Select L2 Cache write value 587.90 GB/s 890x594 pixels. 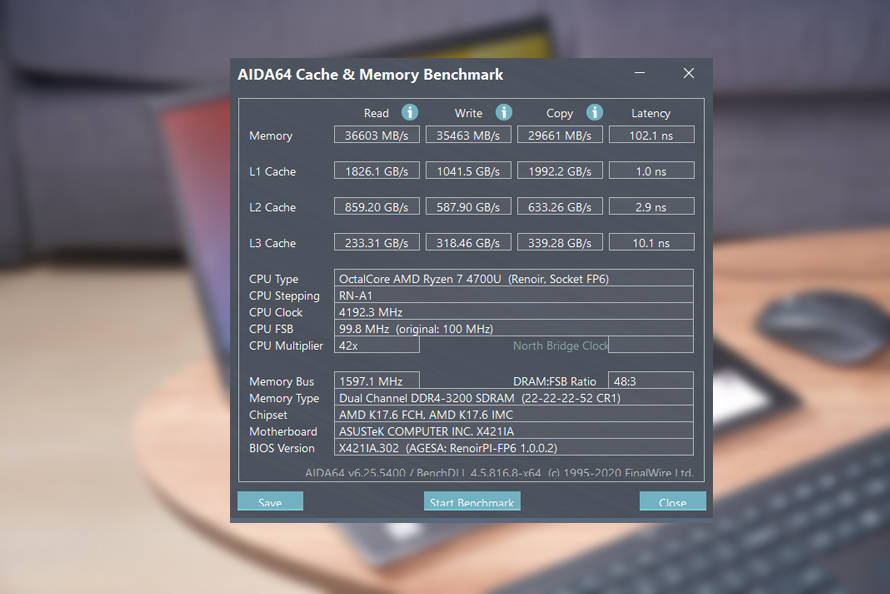[468, 207]
